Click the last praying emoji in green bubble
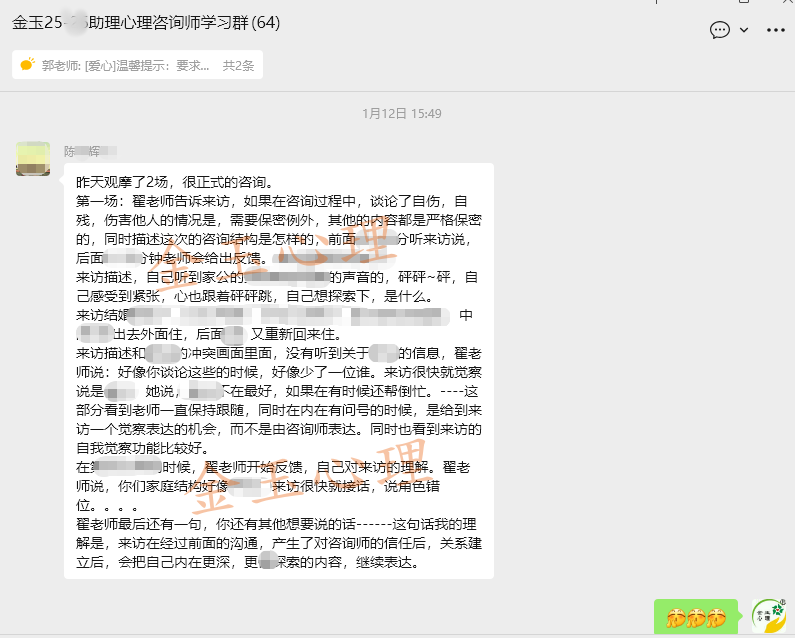This screenshot has width=795, height=638. 716,617
